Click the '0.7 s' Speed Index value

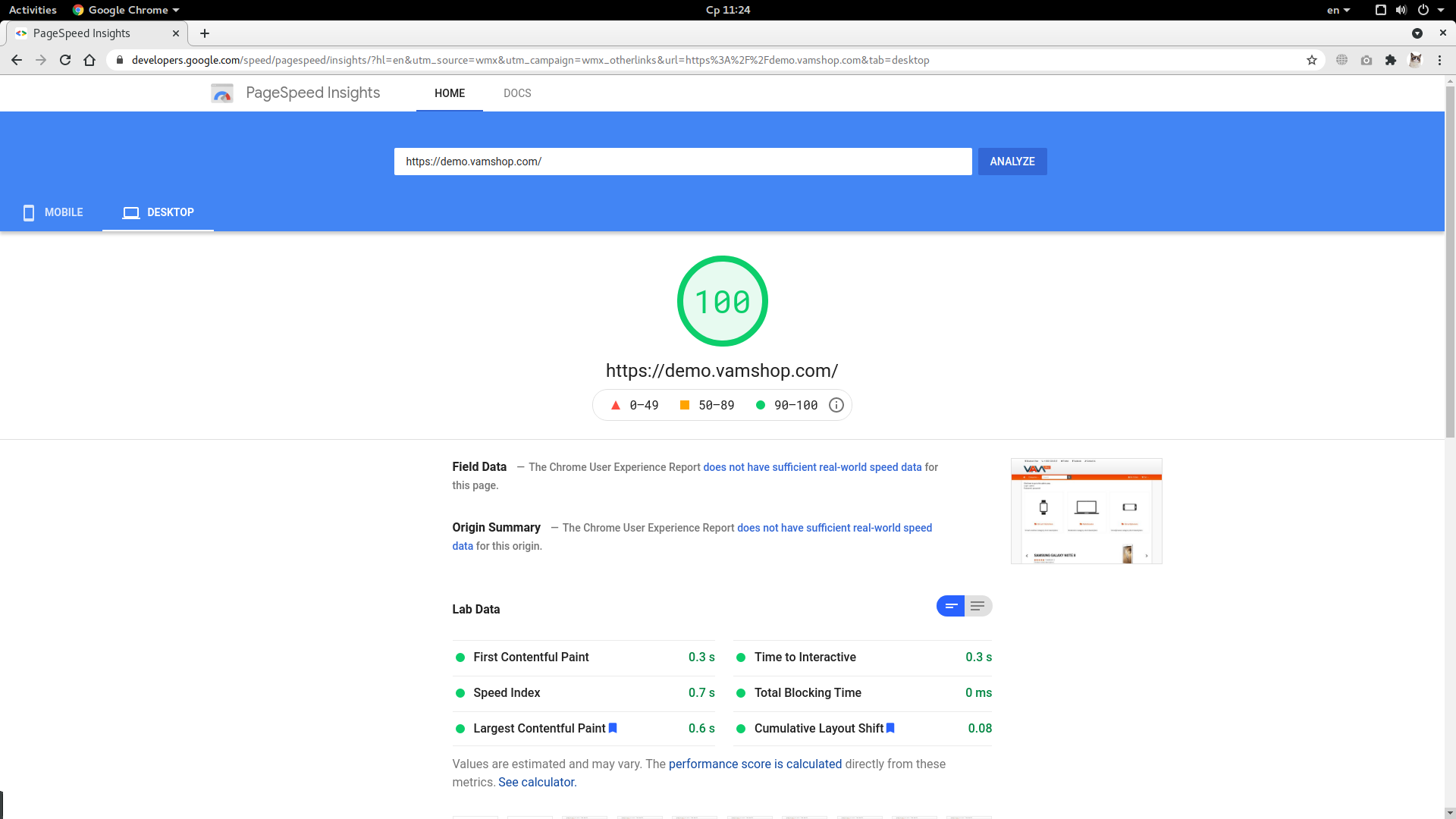(x=701, y=692)
